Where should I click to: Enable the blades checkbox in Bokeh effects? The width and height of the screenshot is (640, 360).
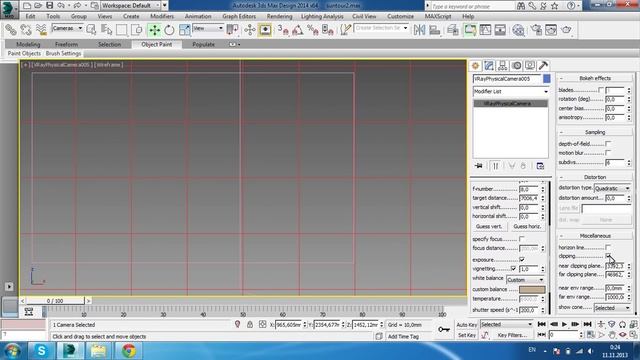pos(601,90)
